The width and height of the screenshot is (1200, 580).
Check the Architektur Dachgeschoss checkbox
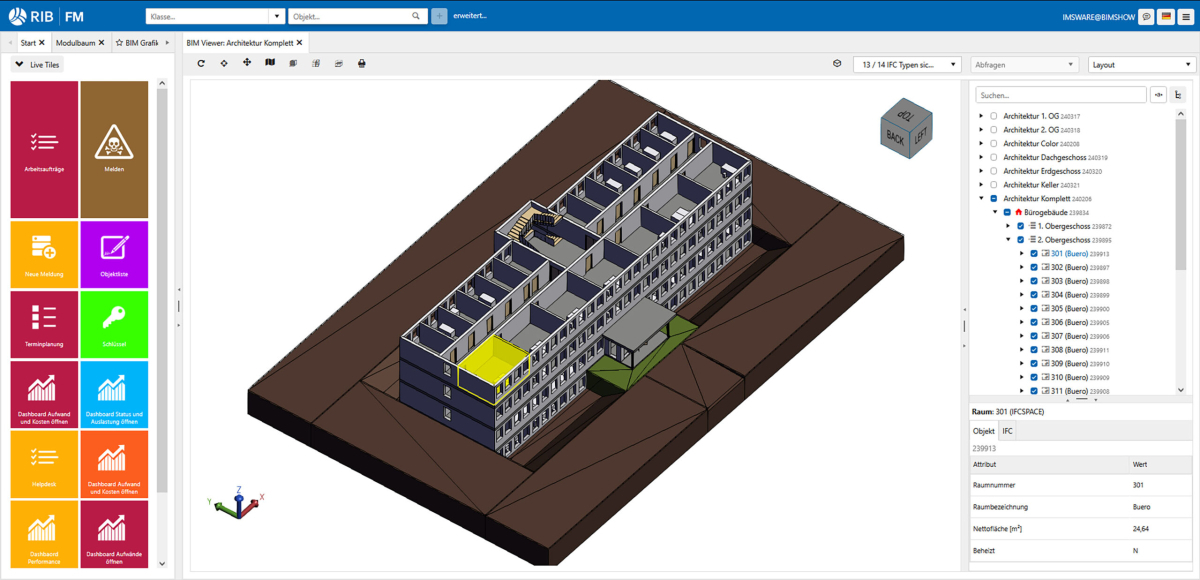click(x=993, y=157)
